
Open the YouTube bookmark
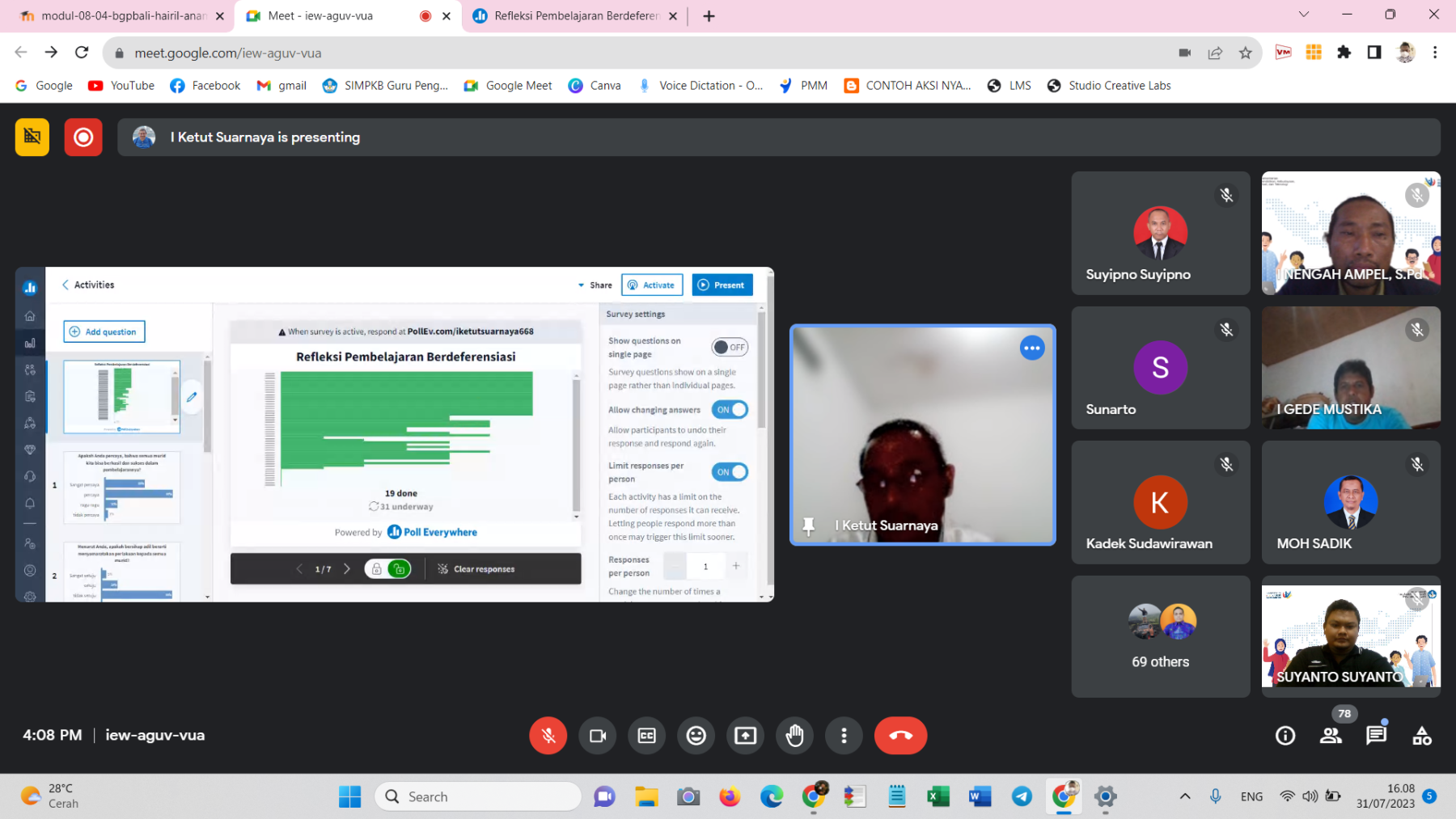click(121, 86)
